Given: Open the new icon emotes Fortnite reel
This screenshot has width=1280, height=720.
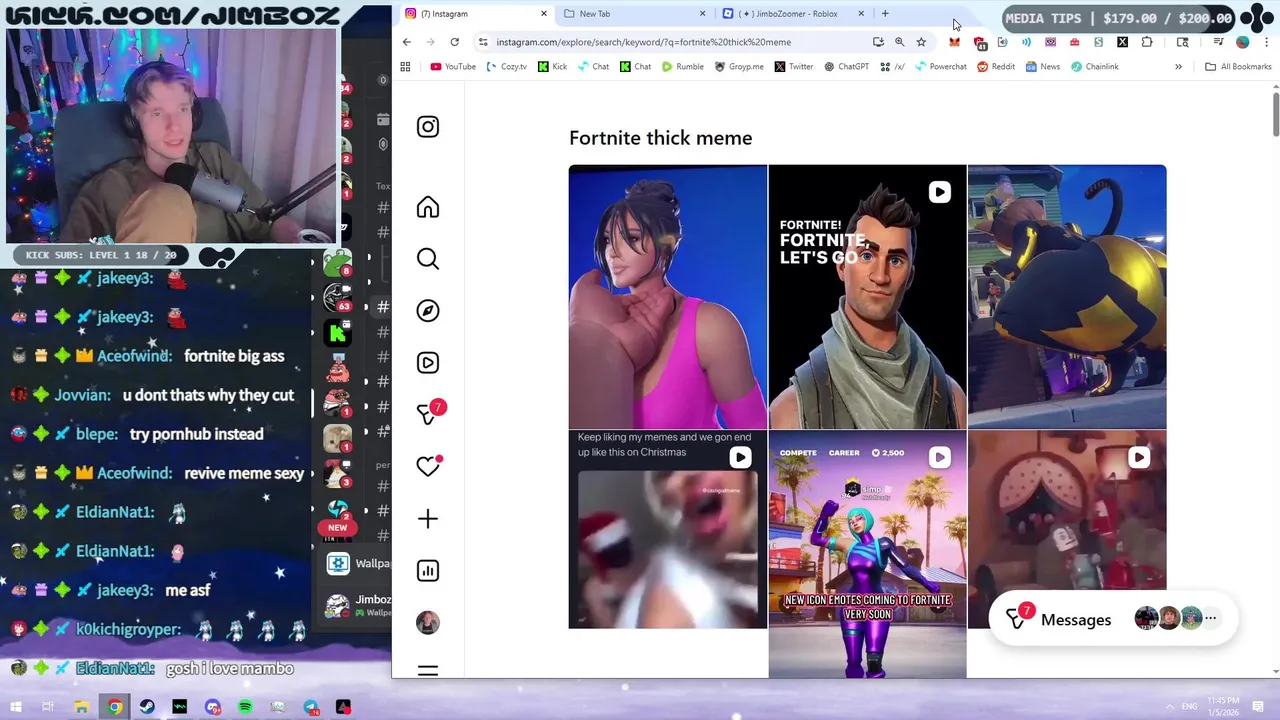Looking at the screenshot, I should pyautogui.click(x=867, y=554).
